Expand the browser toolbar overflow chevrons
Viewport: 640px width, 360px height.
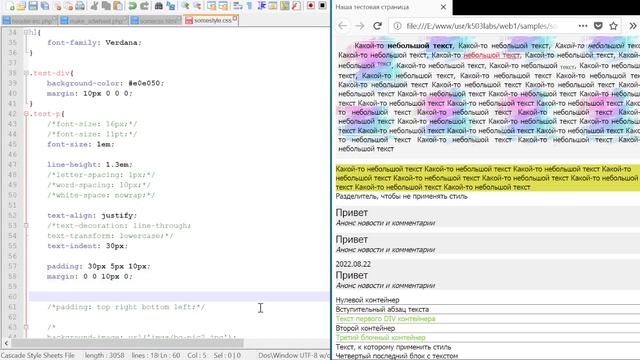[x=633, y=26]
